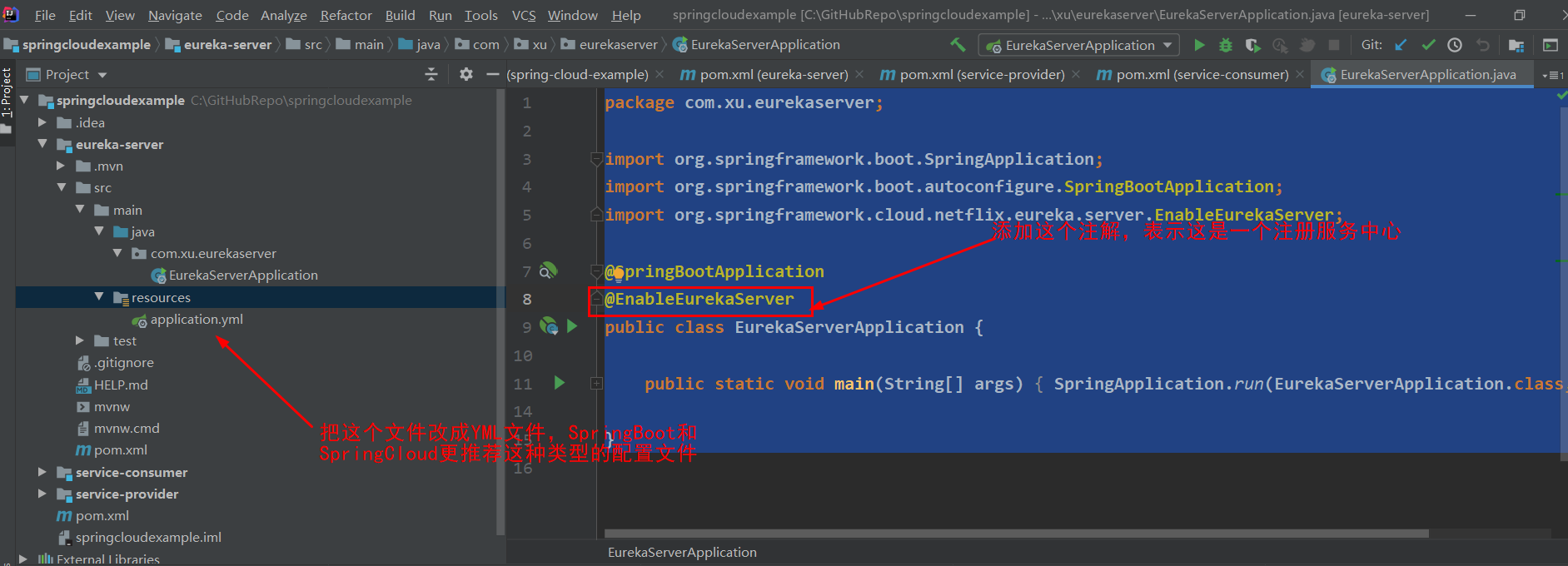Image resolution: width=1568 pixels, height=566 pixels.
Task: Click EurekaServerApplication breadcrumb below editor
Action: (682, 552)
